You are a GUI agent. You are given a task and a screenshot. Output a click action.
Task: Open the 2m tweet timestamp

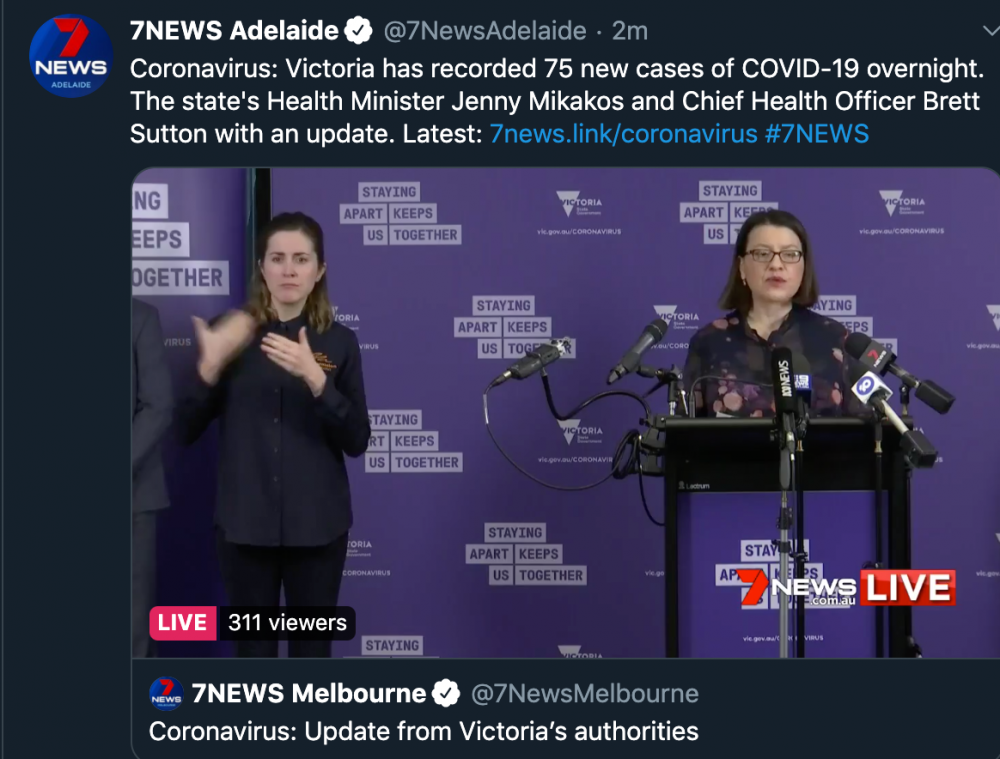coord(629,31)
